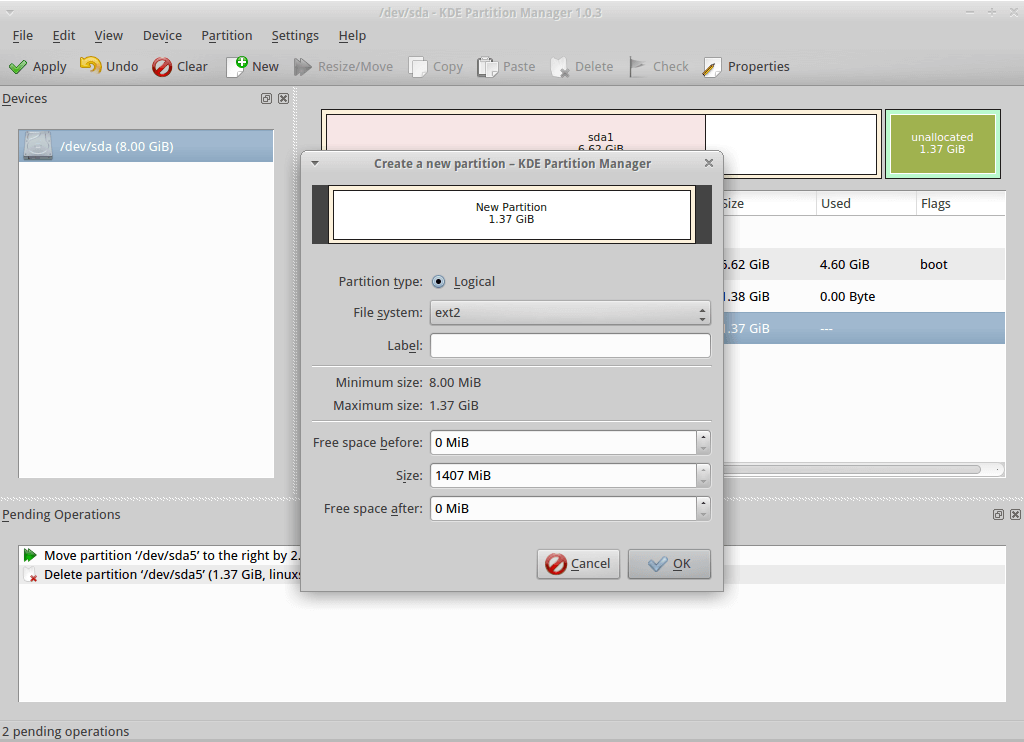Click the Resize/Move toolbar icon
Image resolution: width=1024 pixels, height=742 pixels.
[302, 66]
